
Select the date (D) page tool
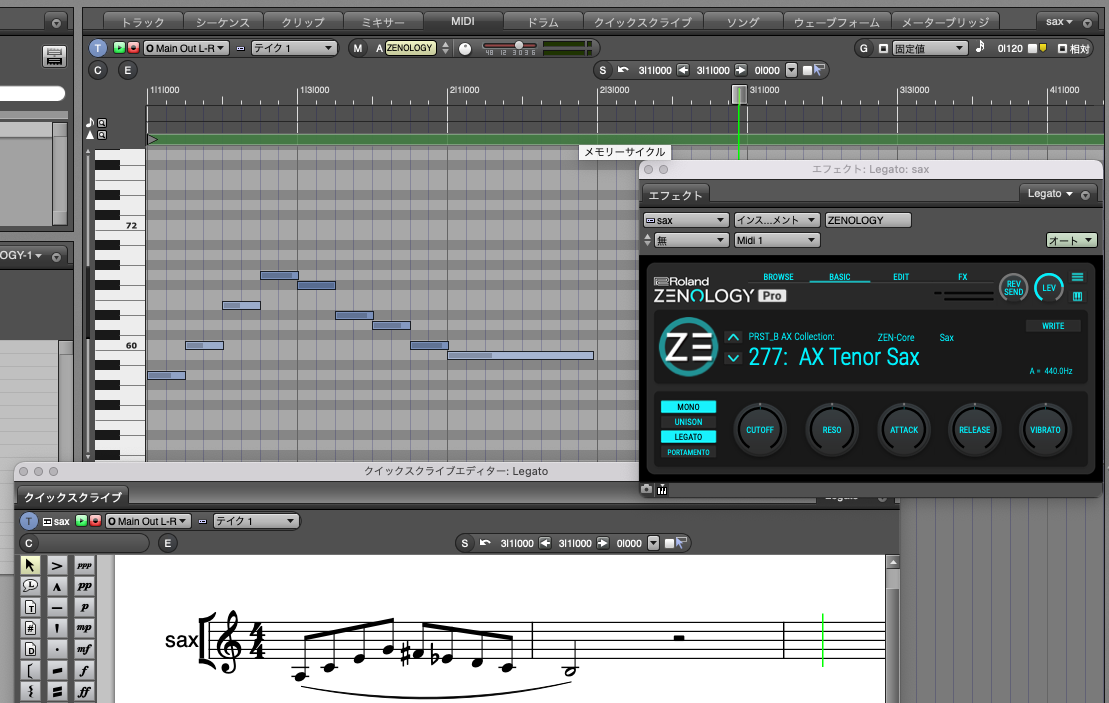click(30, 649)
